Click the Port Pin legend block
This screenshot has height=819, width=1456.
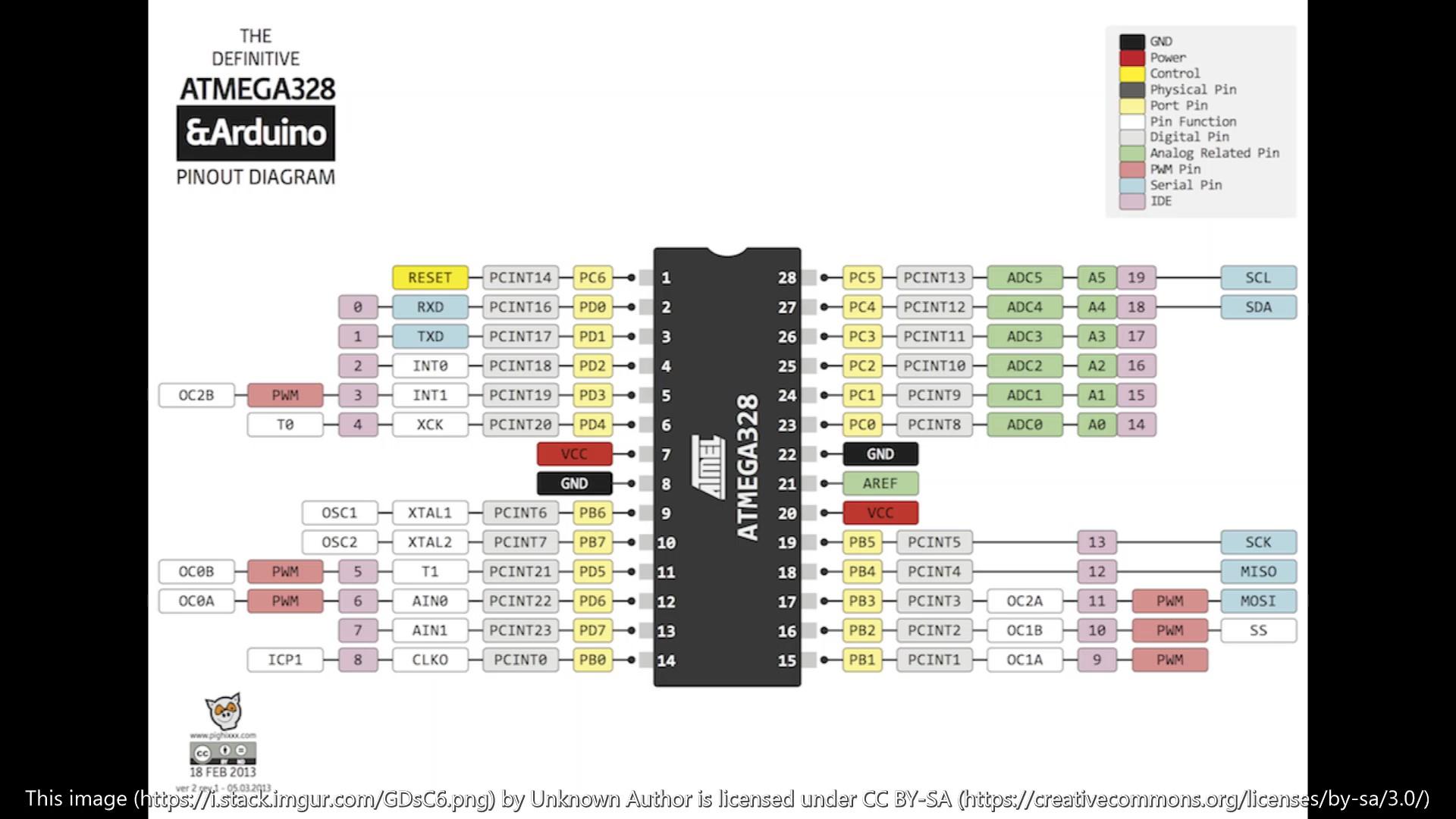point(1131,104)
